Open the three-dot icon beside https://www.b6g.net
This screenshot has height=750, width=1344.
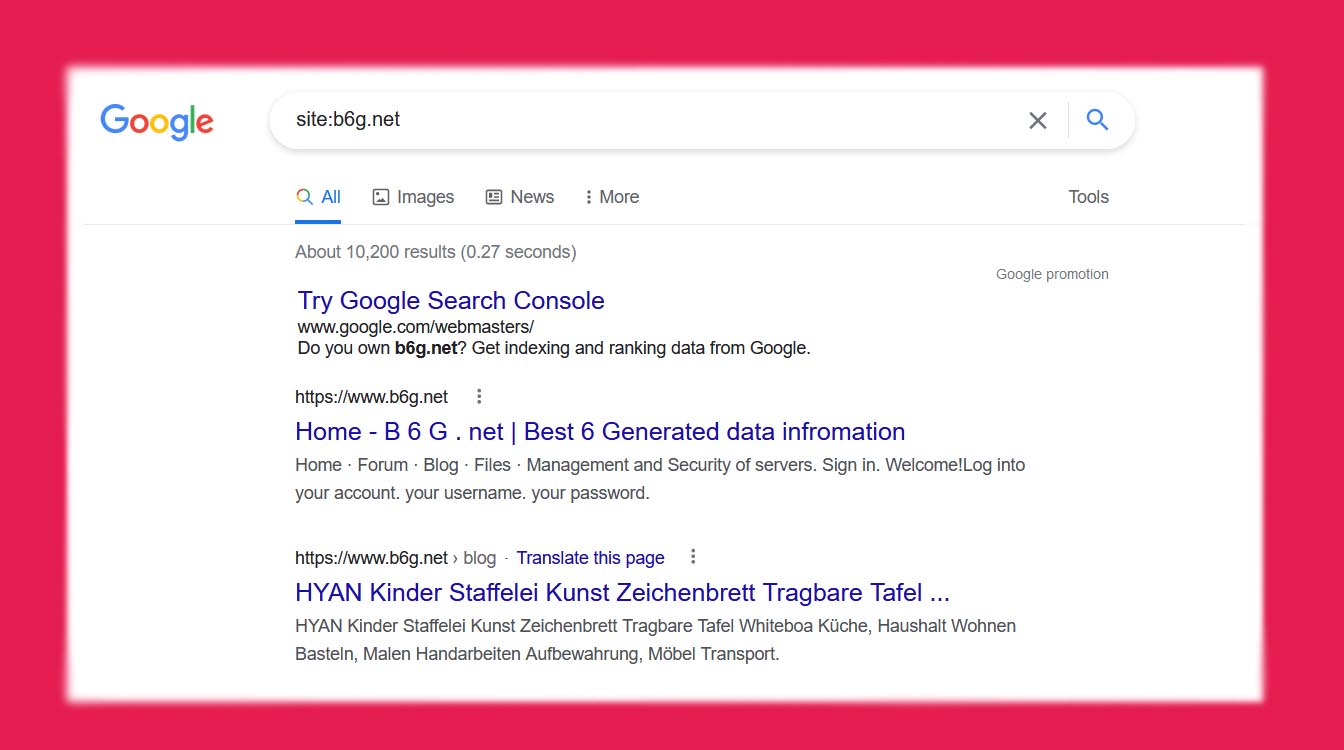(478, 396)
